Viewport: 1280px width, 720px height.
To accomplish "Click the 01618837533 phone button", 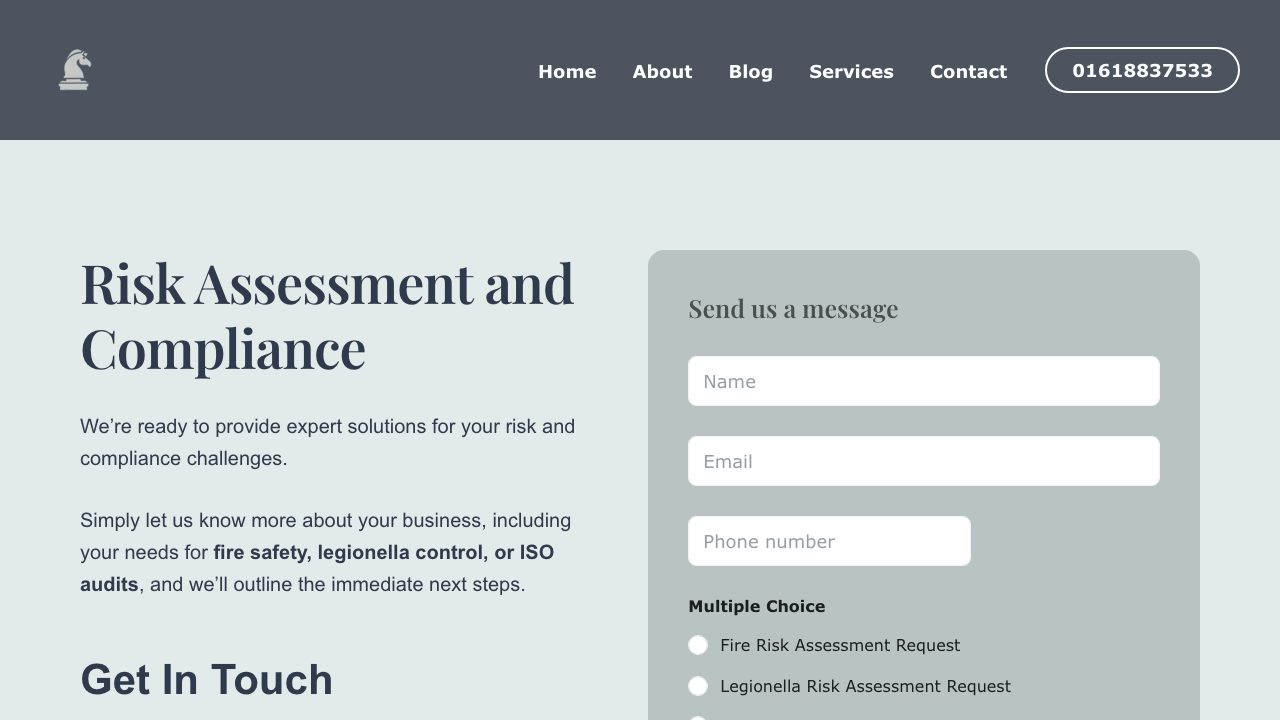I will click(x=1142, y=70).
